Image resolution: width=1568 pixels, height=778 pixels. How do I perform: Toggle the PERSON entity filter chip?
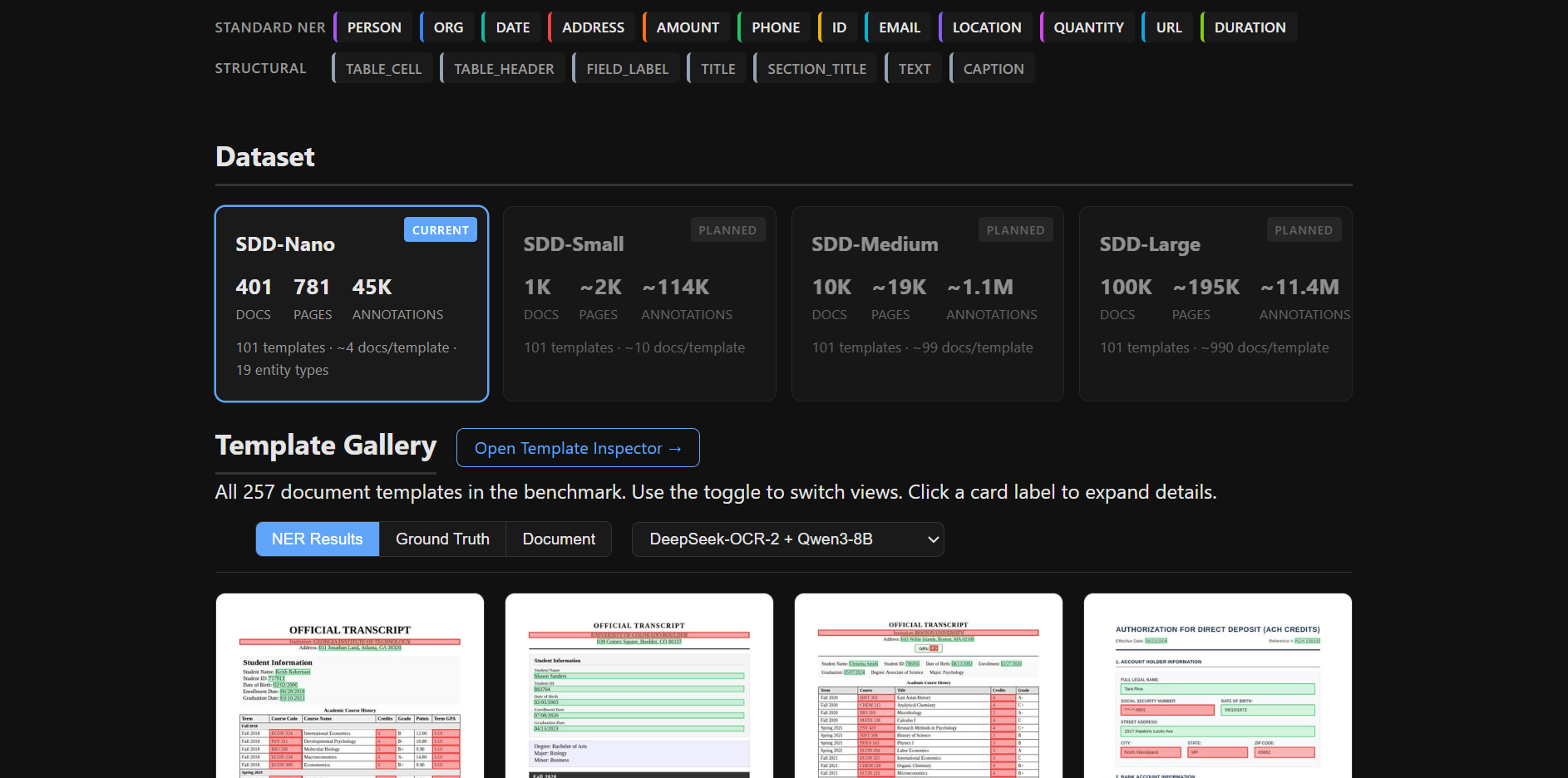tap(373, 27)
